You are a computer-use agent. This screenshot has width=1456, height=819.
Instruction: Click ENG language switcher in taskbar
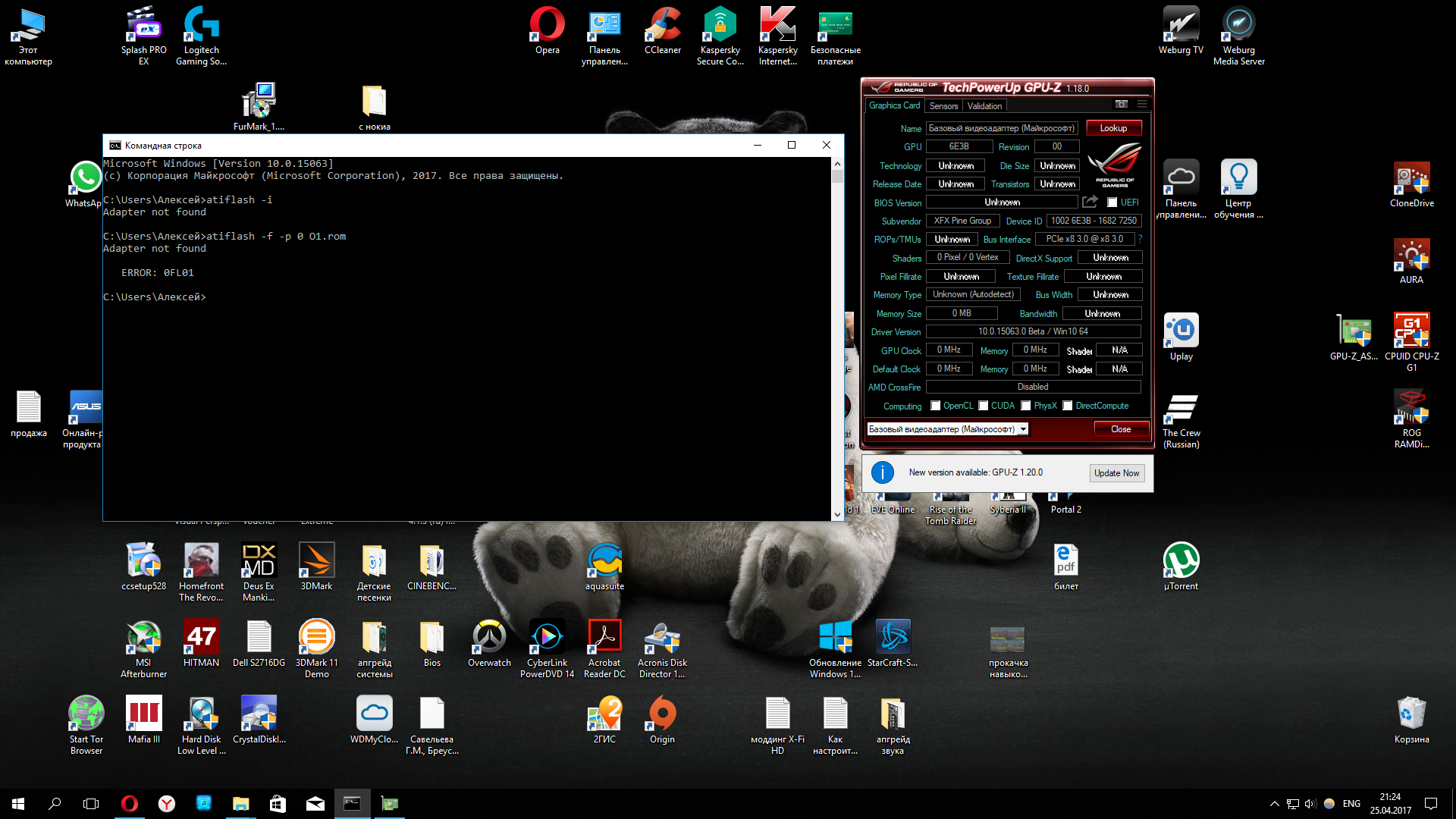pos(1351,804)
